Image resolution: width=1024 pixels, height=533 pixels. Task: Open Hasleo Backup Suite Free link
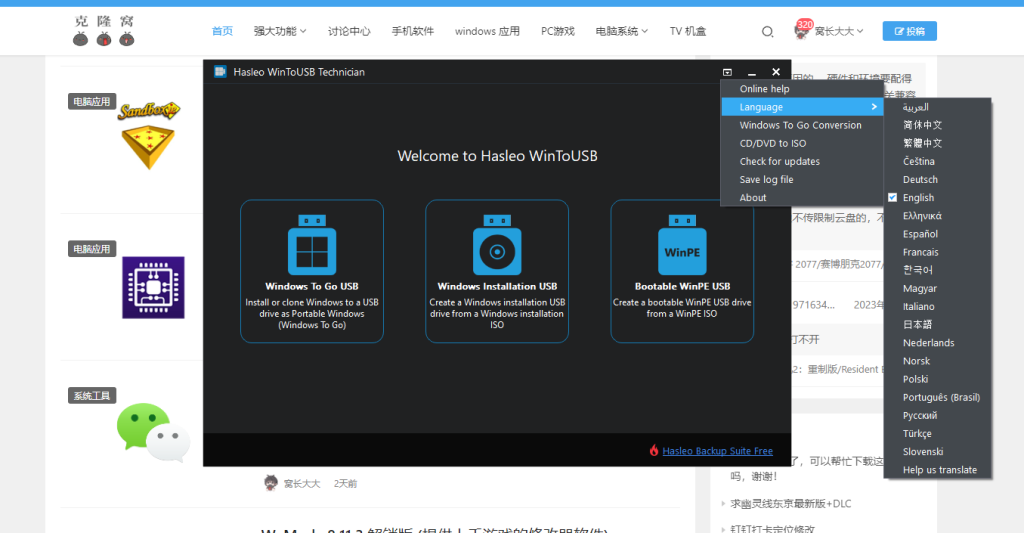pyautogui.click(x=717, y=451)
